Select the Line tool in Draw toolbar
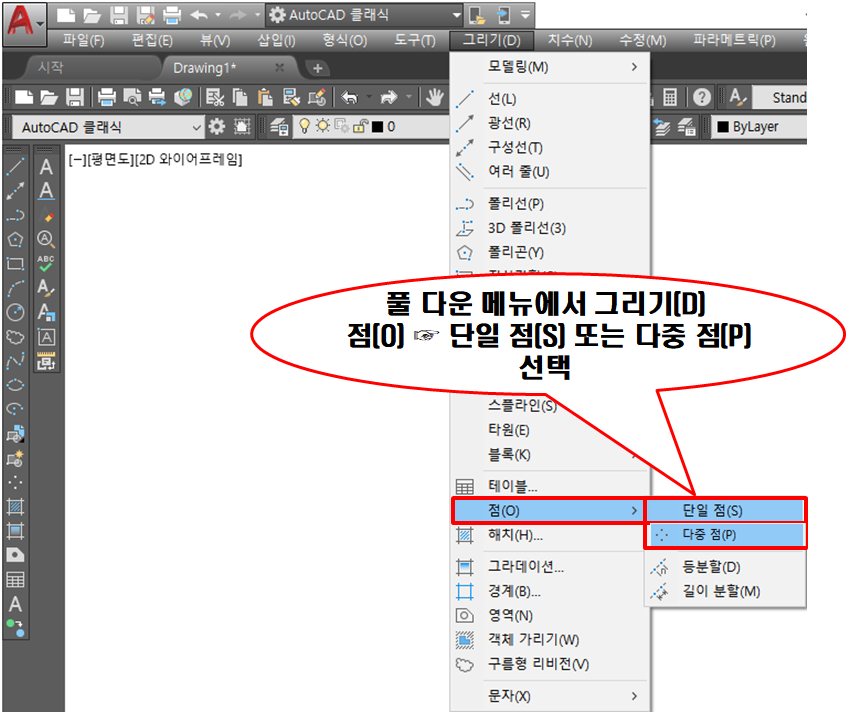This screenshot has height=717, width=852. tap(15, 167)
